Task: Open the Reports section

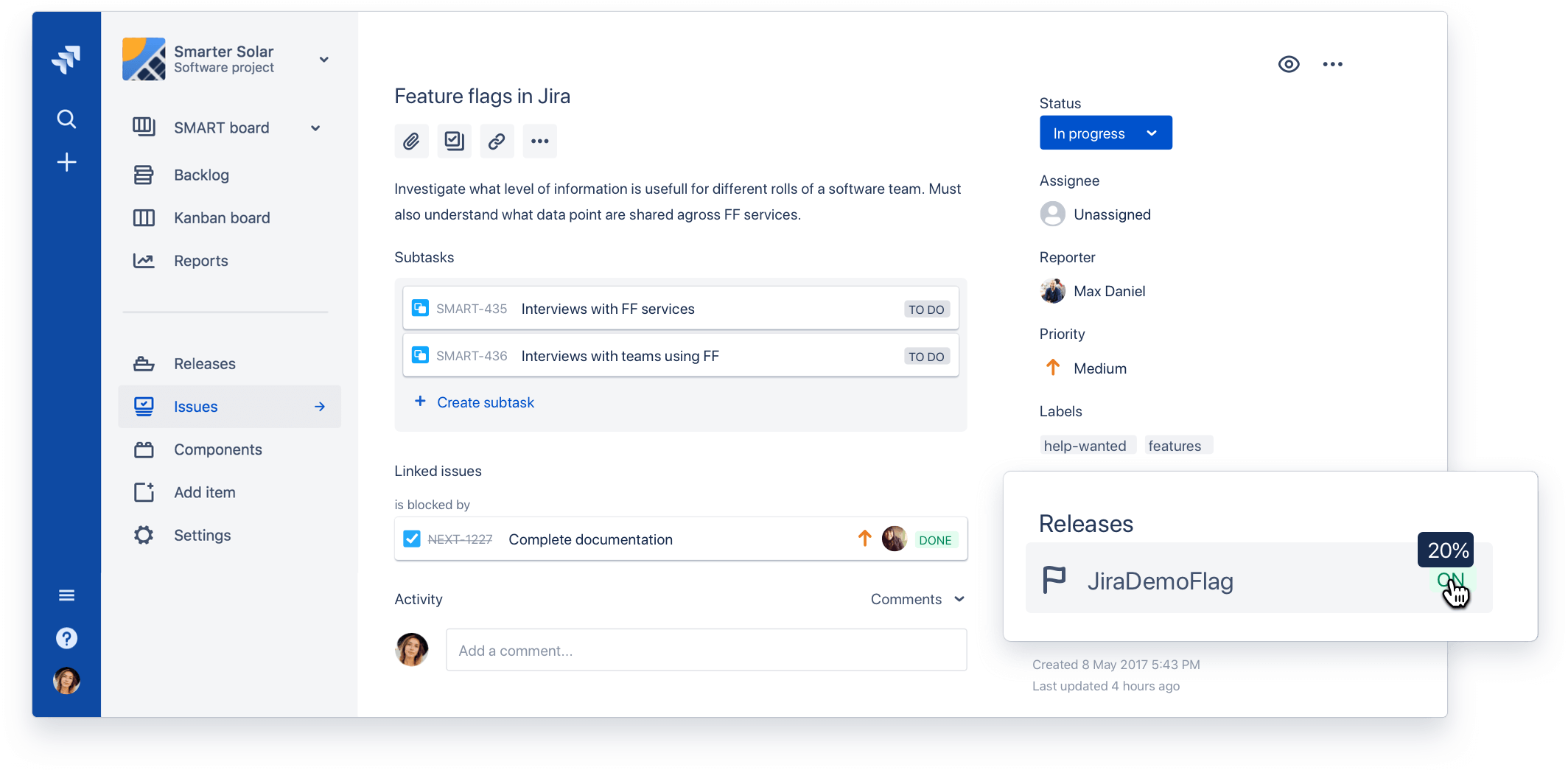Action: point(200,260)
